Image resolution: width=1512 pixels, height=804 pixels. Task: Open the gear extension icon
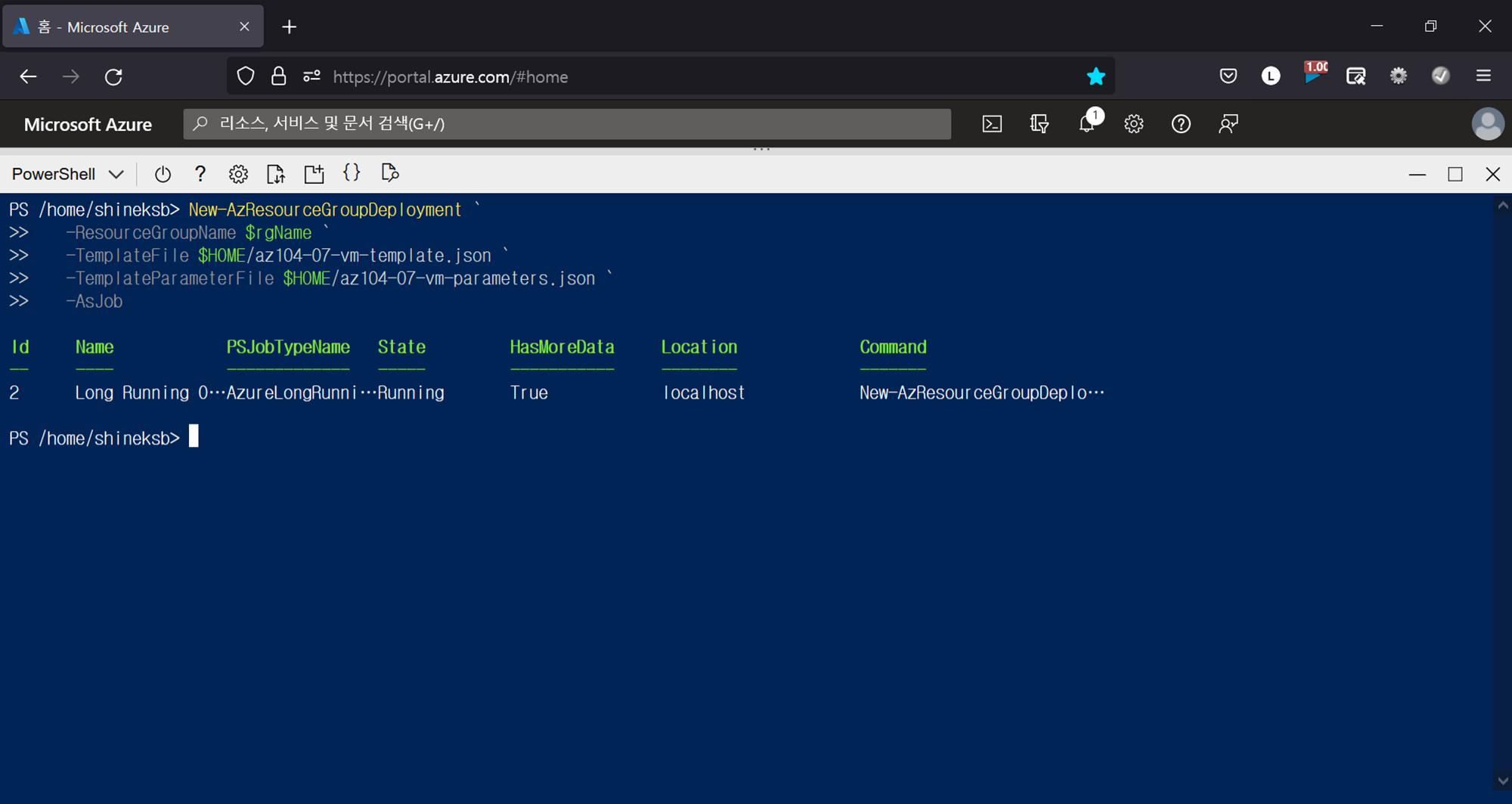tap(1399, 76)
